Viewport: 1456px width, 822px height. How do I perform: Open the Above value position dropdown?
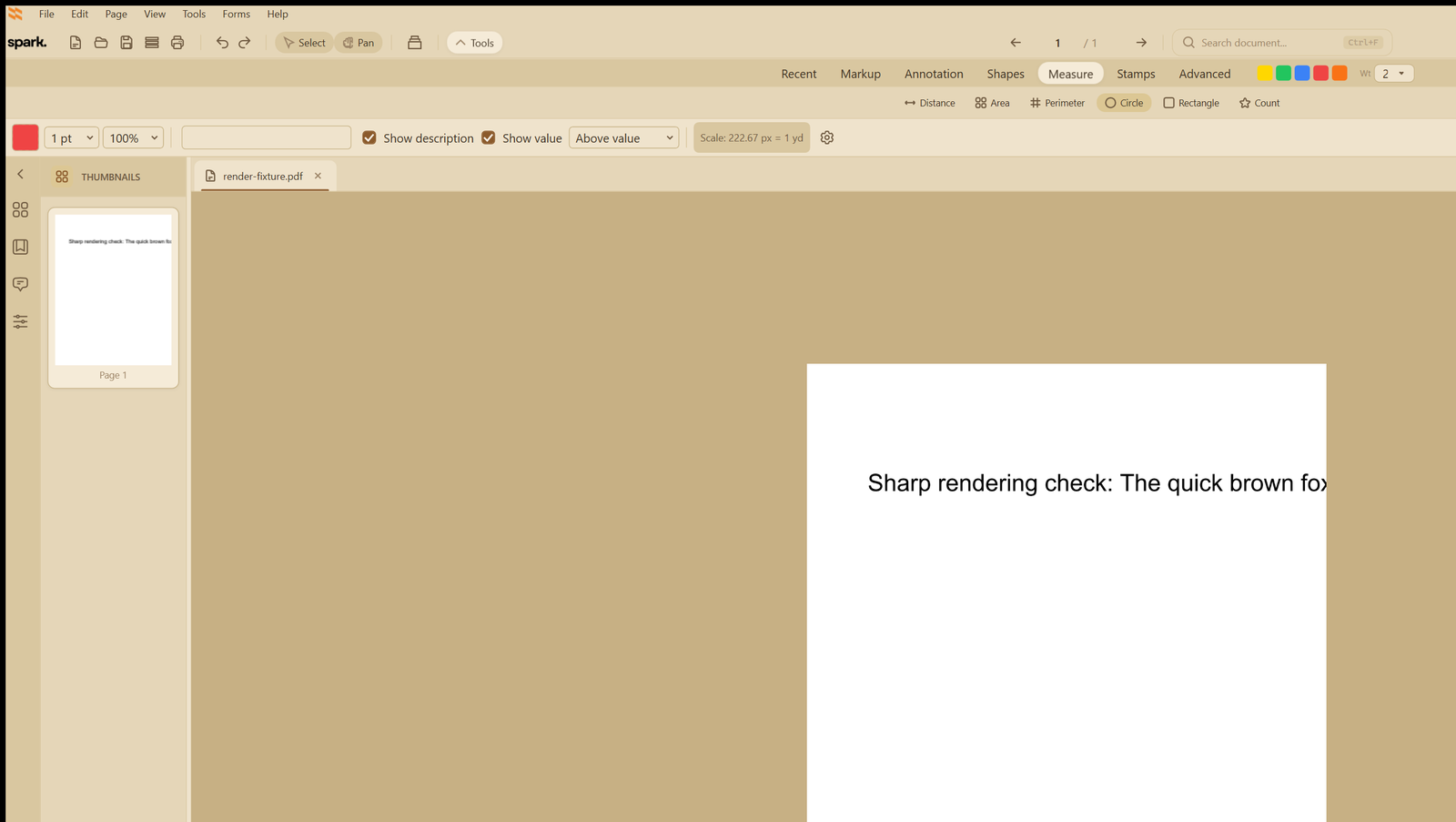point(624,137)
